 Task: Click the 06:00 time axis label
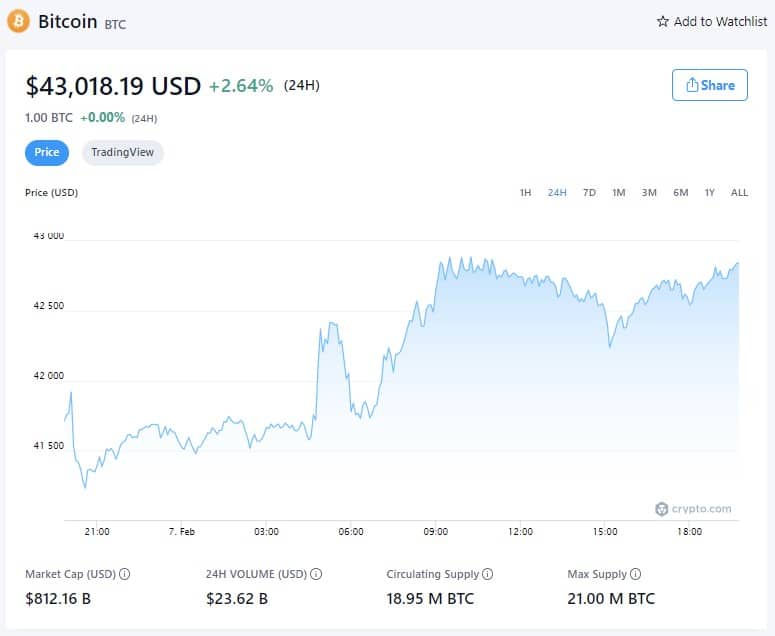[x=351, y=532]
